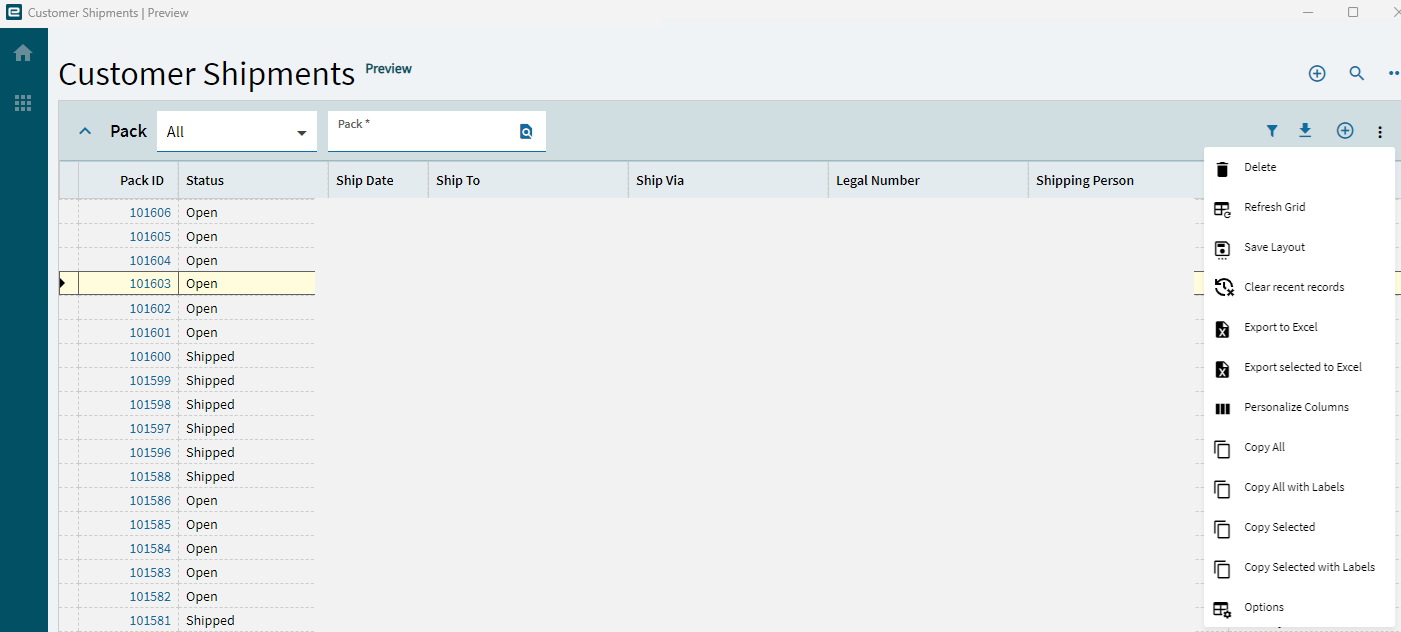This screenshot has width=1401, height=632.
Task: Open pack 101588 link
Action: (x=150, y=476)
